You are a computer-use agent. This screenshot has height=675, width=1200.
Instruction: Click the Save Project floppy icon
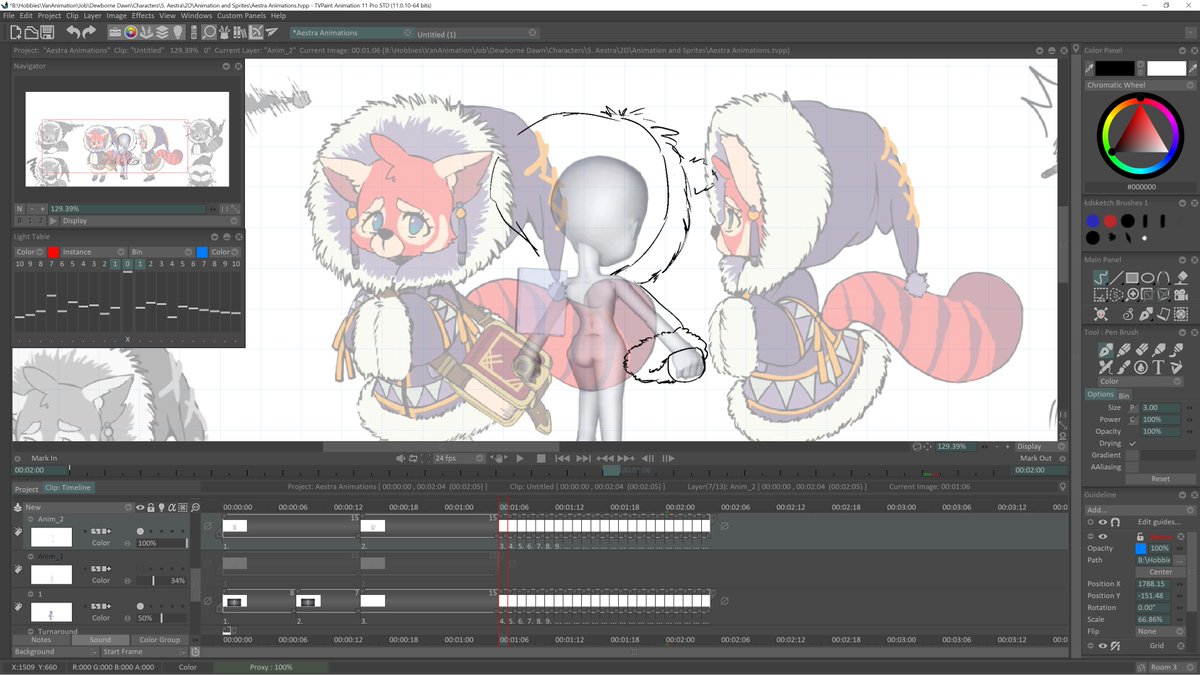pyautogui.click(x=47, y=33)
